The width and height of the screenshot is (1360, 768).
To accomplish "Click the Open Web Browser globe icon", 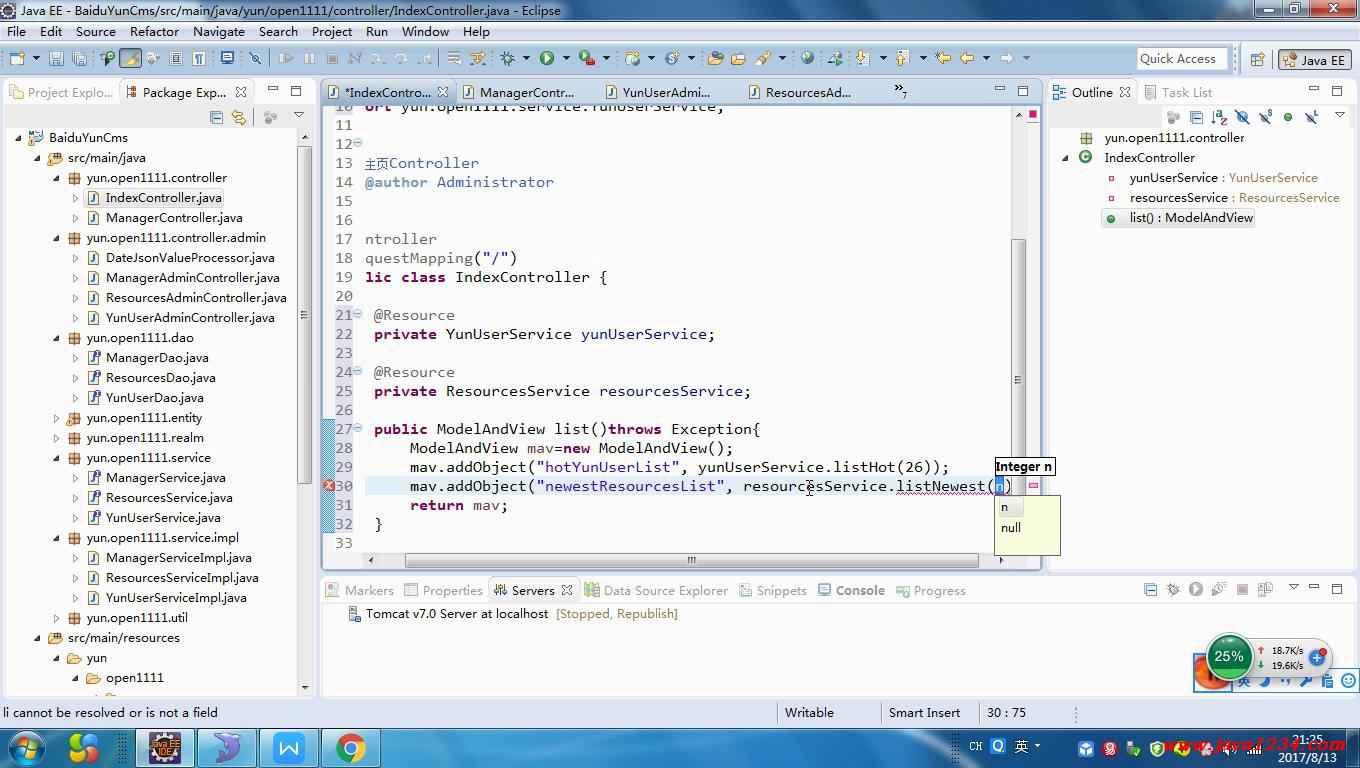I will [x=807, y=58].
